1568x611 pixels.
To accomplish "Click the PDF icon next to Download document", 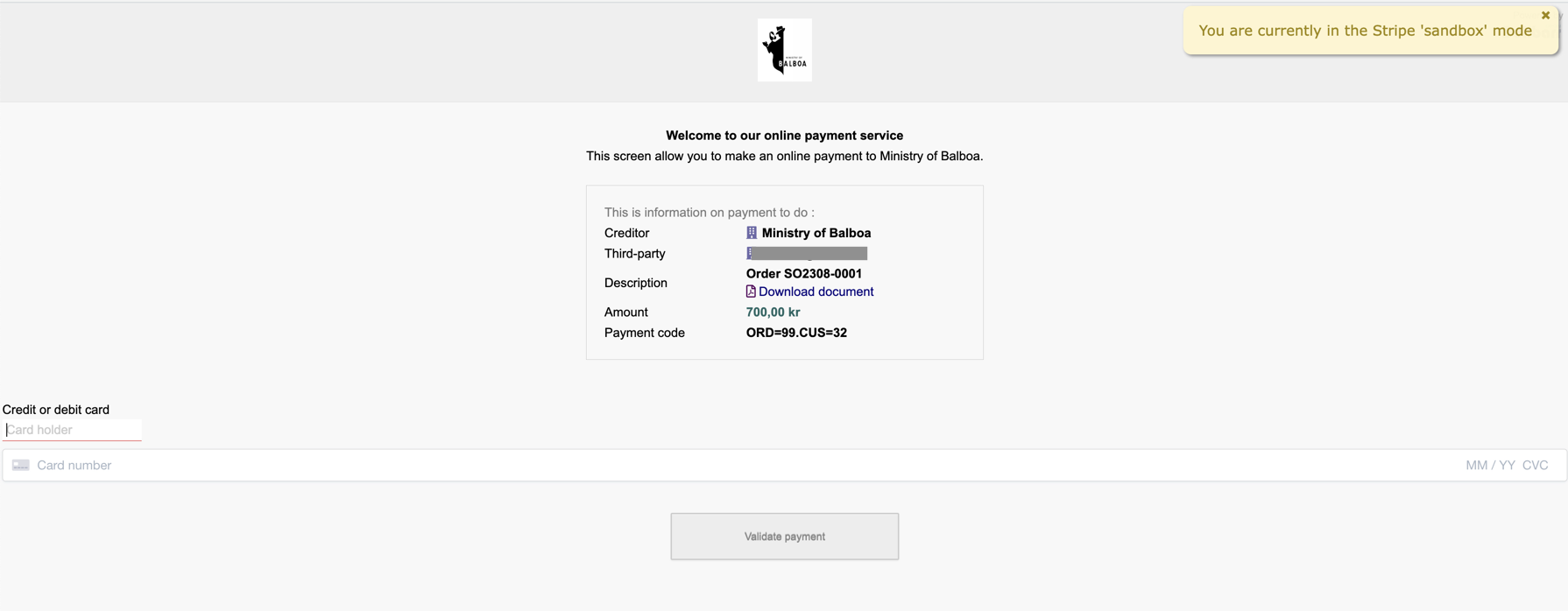I will 751,291.
